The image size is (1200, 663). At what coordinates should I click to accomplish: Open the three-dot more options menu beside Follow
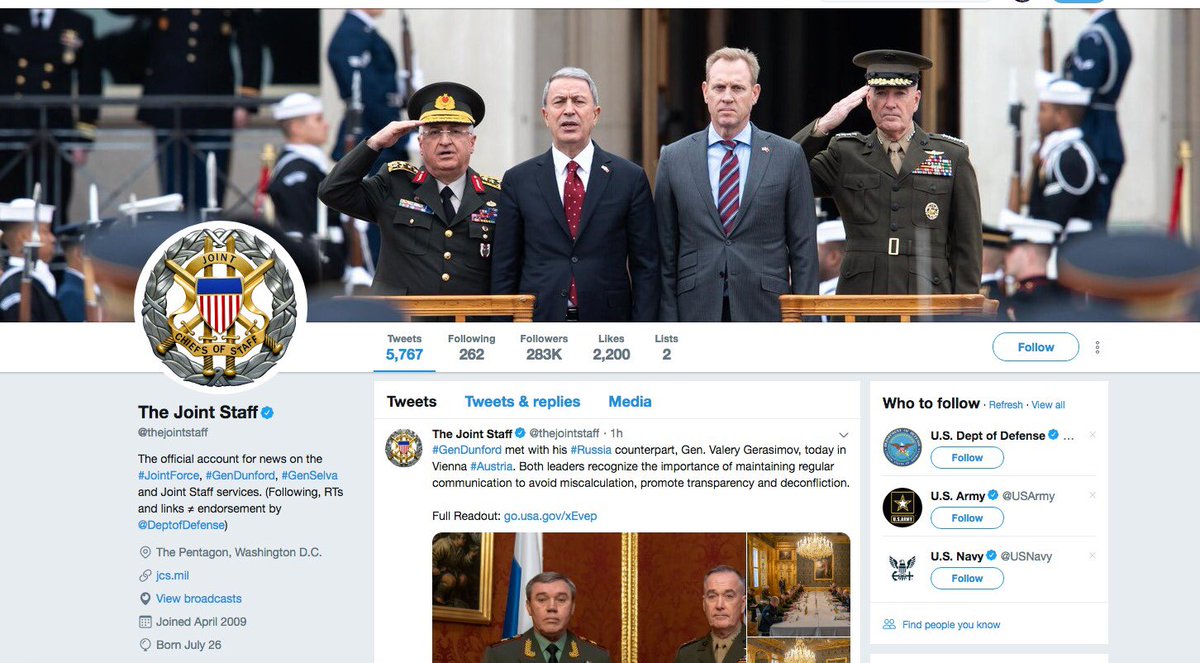1097,347
